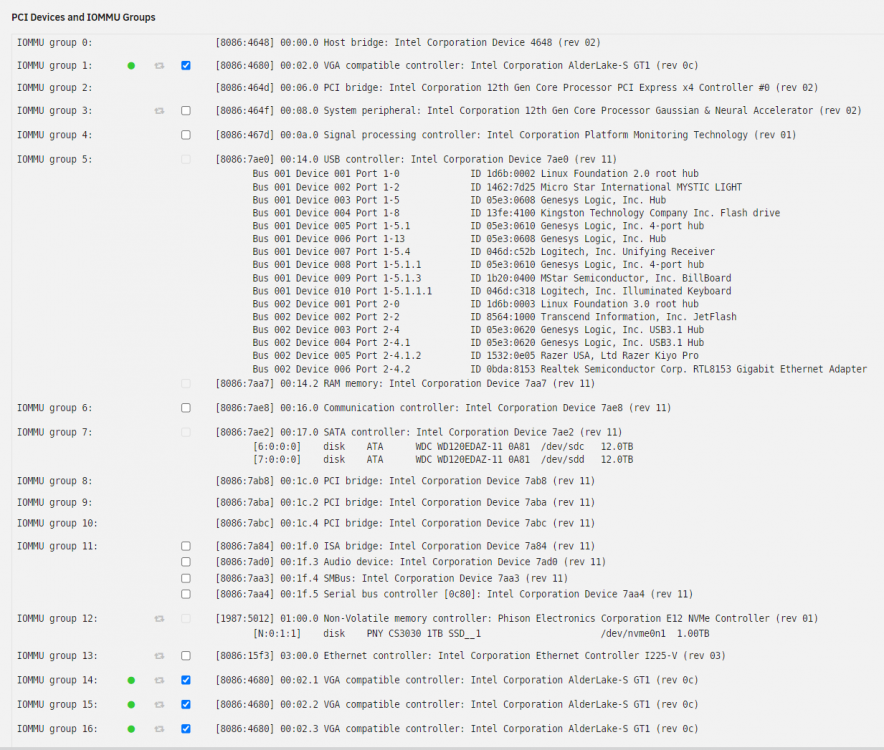
Task: Click the Logitech Illuminated Keyboard entry
Action: (x=492, y=292)
